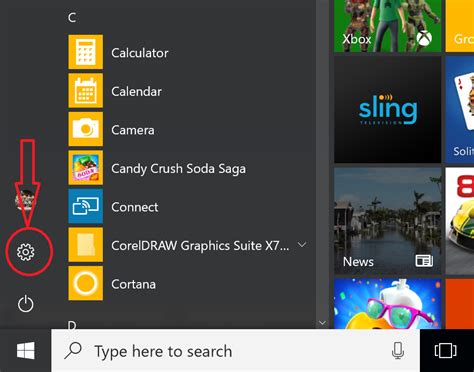Click the app list scroll down arrow
This screenshot has width=474, height=372.
[322, 323]
